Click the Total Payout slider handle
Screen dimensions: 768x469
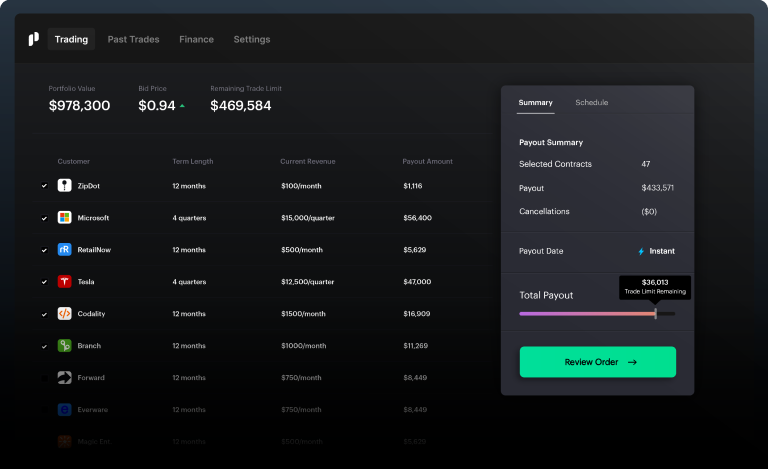655,314
